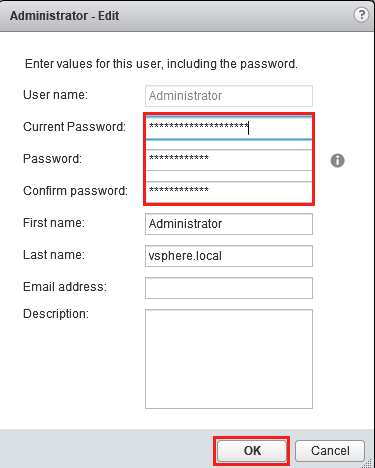Click the dialog resize grip handle
375x468 pixels.
[x=367, y=463]
